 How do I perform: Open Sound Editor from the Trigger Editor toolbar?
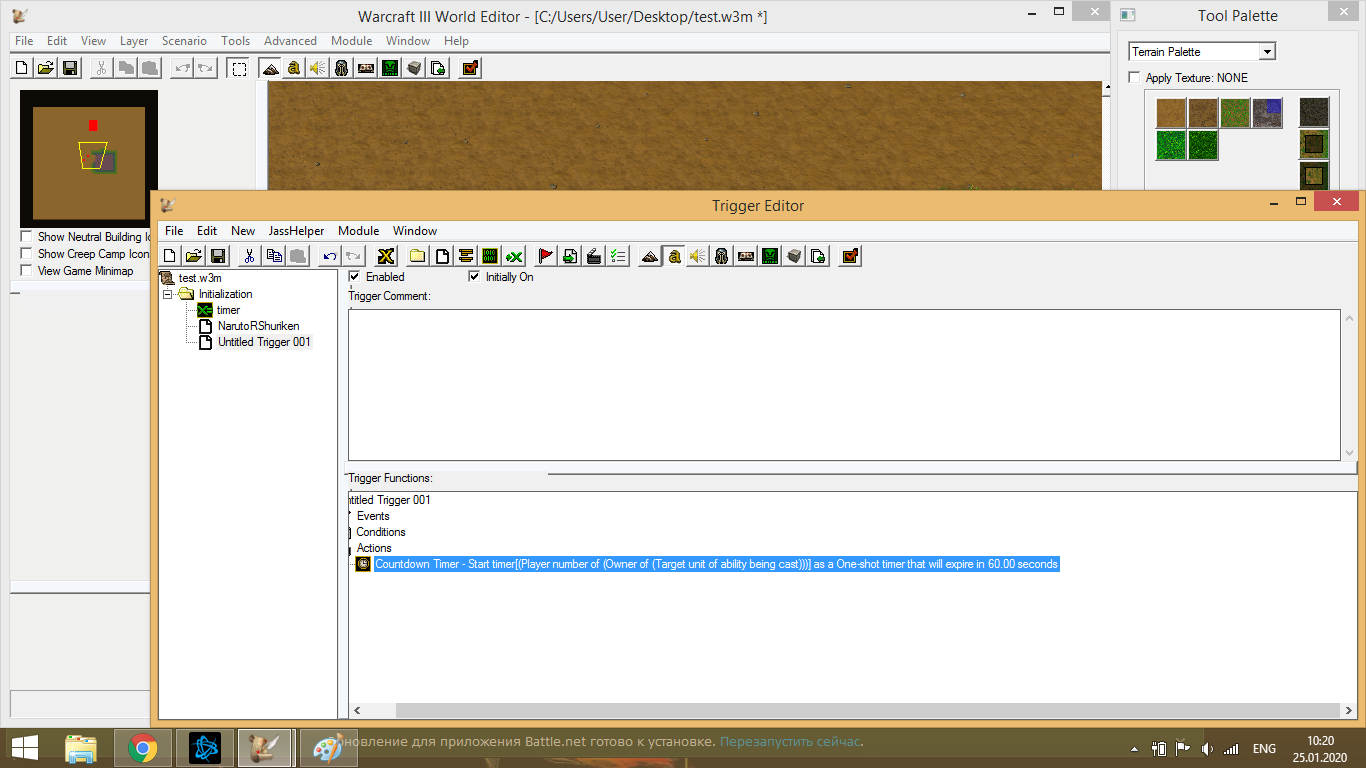[x=698, y=256]
